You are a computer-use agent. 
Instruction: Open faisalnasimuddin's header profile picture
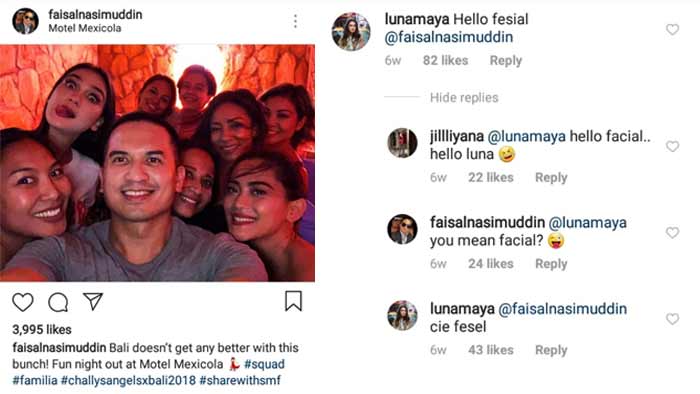click(x=25, y=21)
